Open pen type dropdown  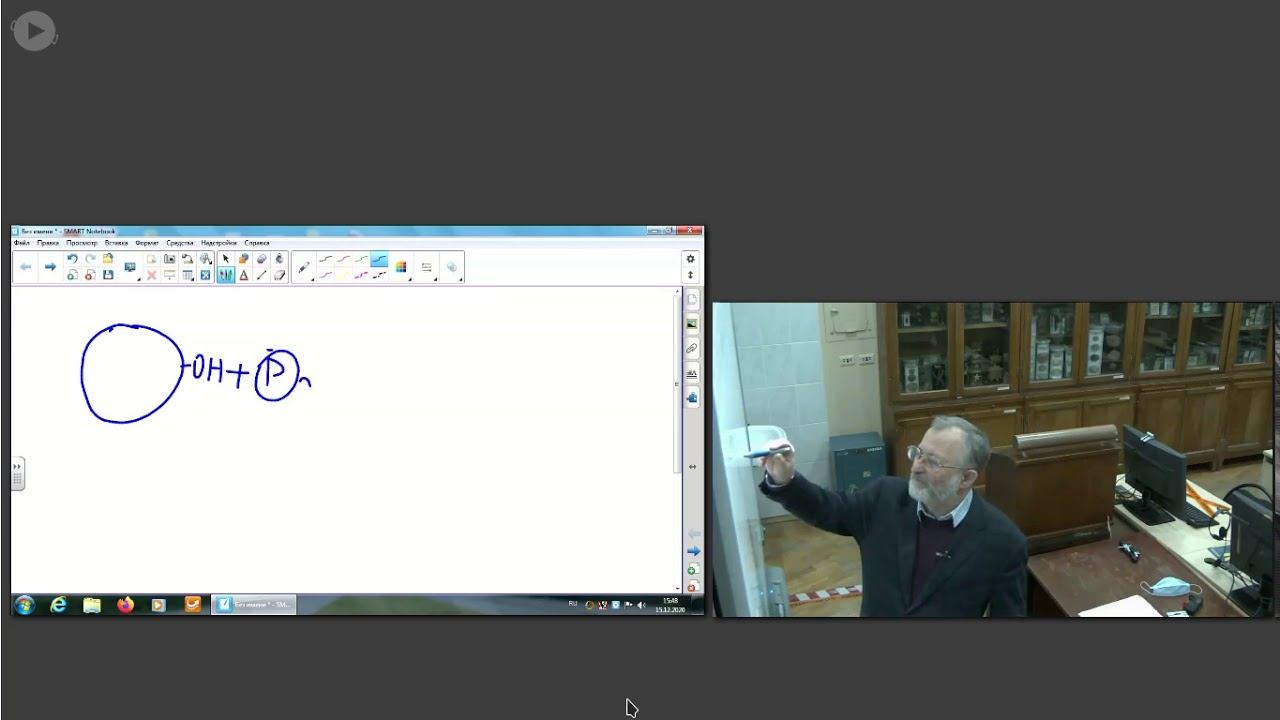(304, 268)
